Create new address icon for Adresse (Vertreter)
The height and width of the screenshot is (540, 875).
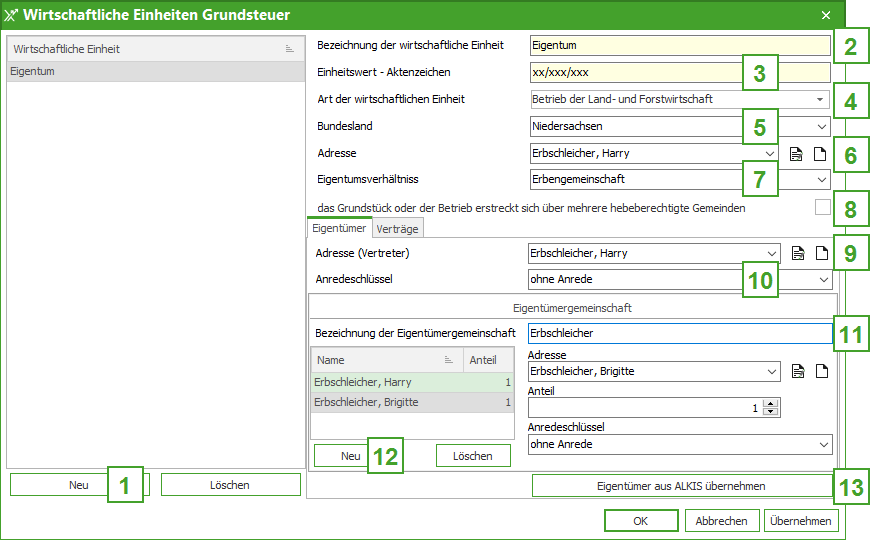pyautogui.click(x=822, y=253)
